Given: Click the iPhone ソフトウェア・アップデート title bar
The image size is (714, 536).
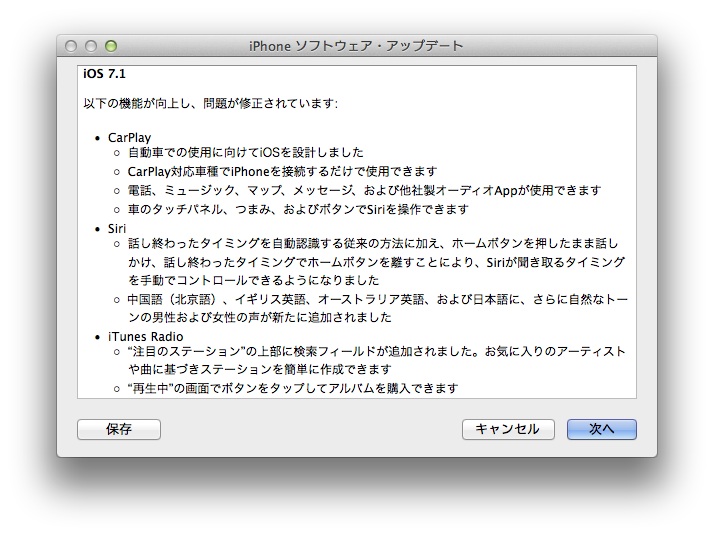Looking at the screenshot, I should (356, 46).
